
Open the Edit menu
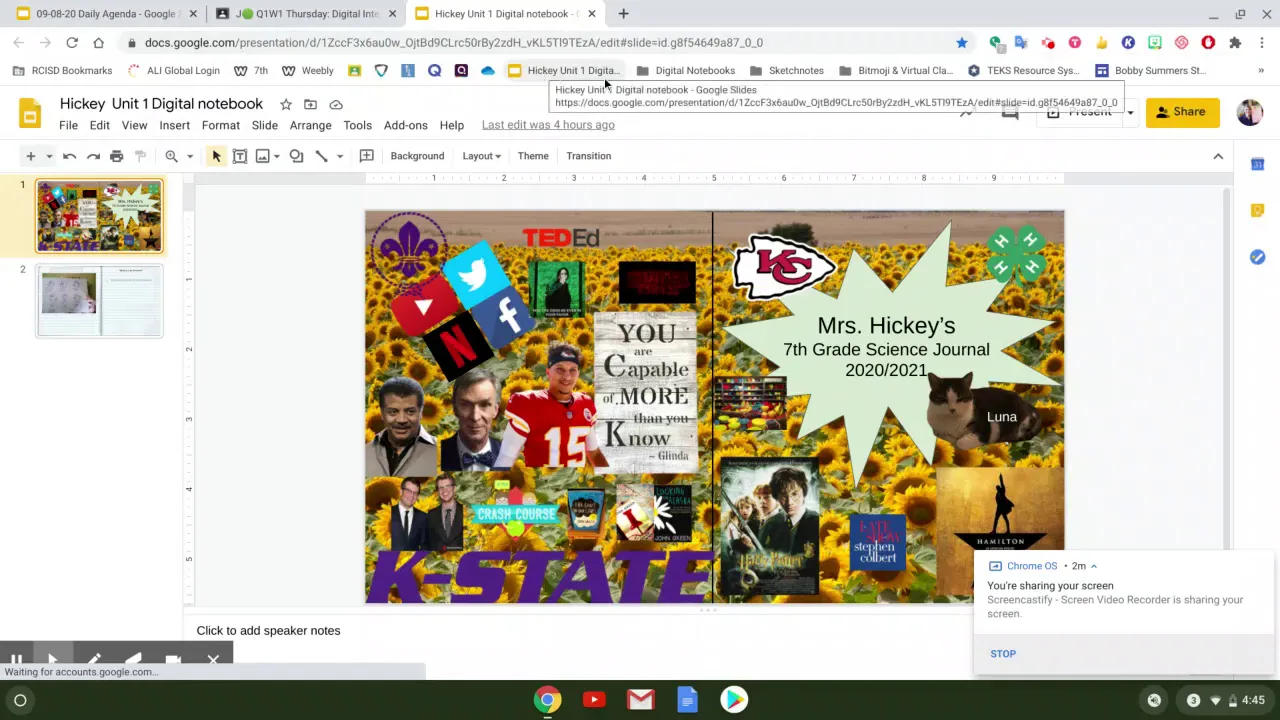click(x=99, y=125)
